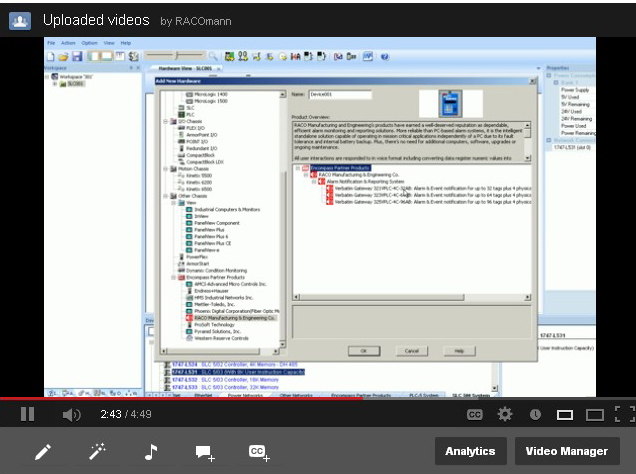Click the Name input field in dialog

click(340, 94)
